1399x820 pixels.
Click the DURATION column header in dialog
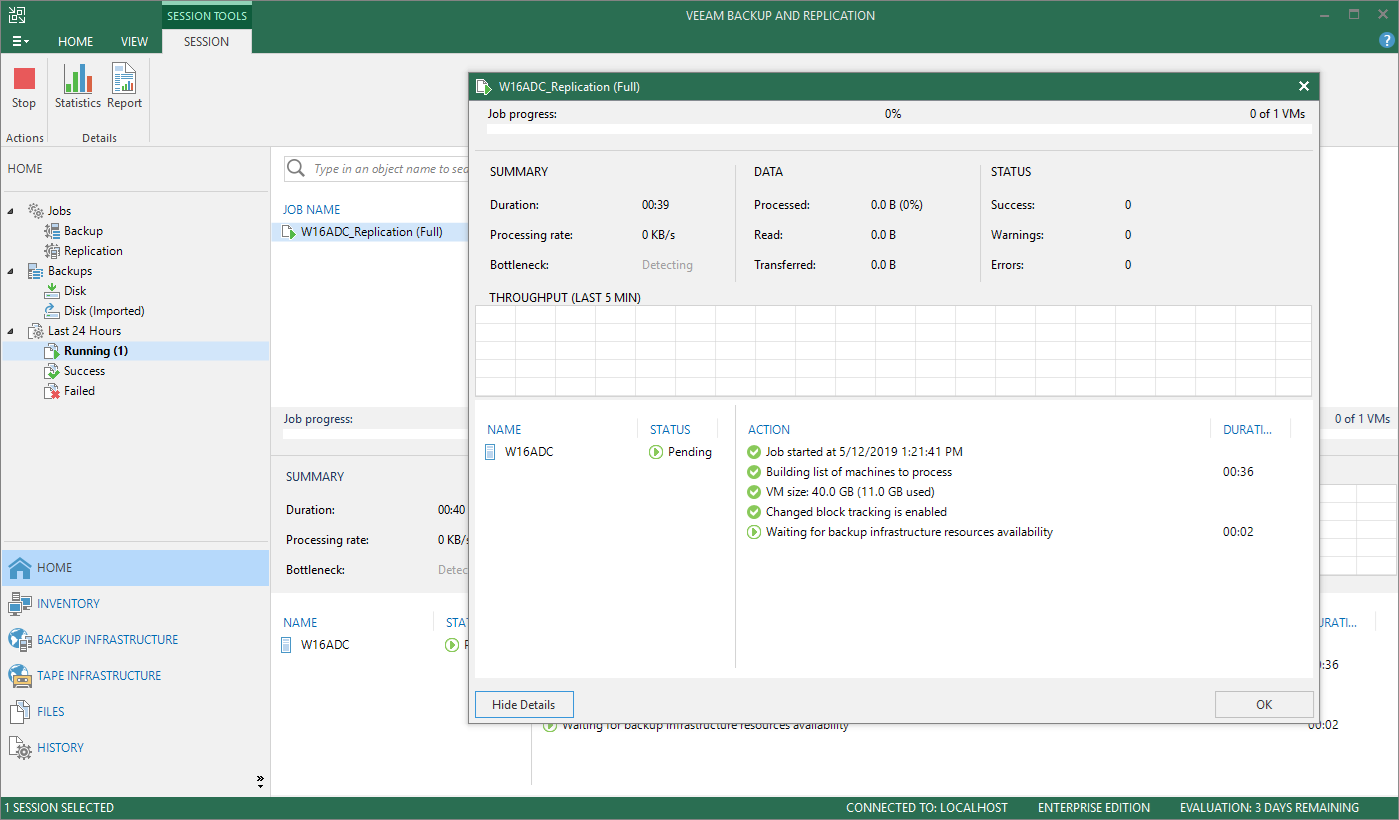pyautogui.click(x=1248, y=430)
